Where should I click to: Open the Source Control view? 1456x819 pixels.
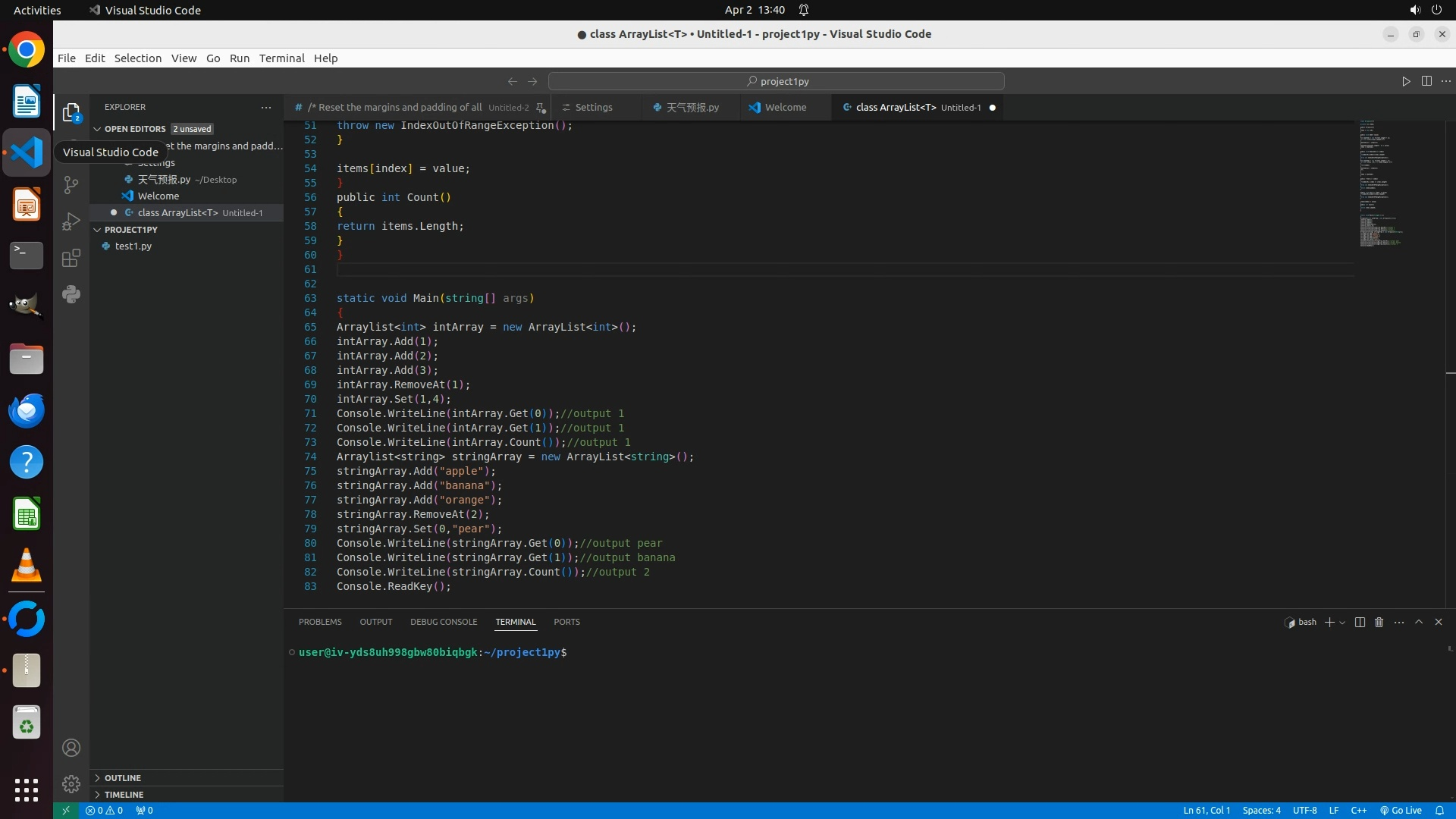click(x=71, y=185)
